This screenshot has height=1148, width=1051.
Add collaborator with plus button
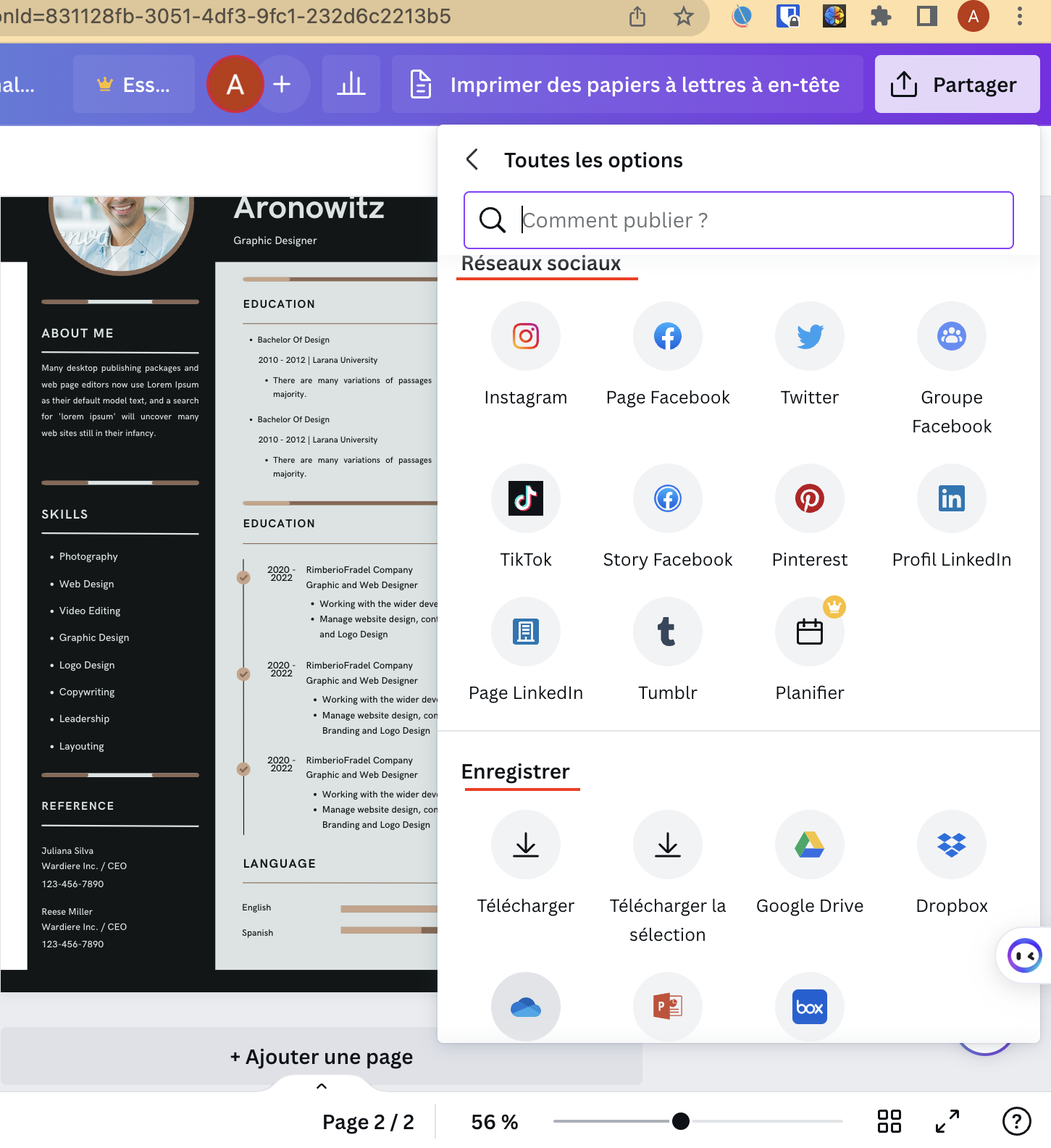pyautogui.click(x=282, y=84)
